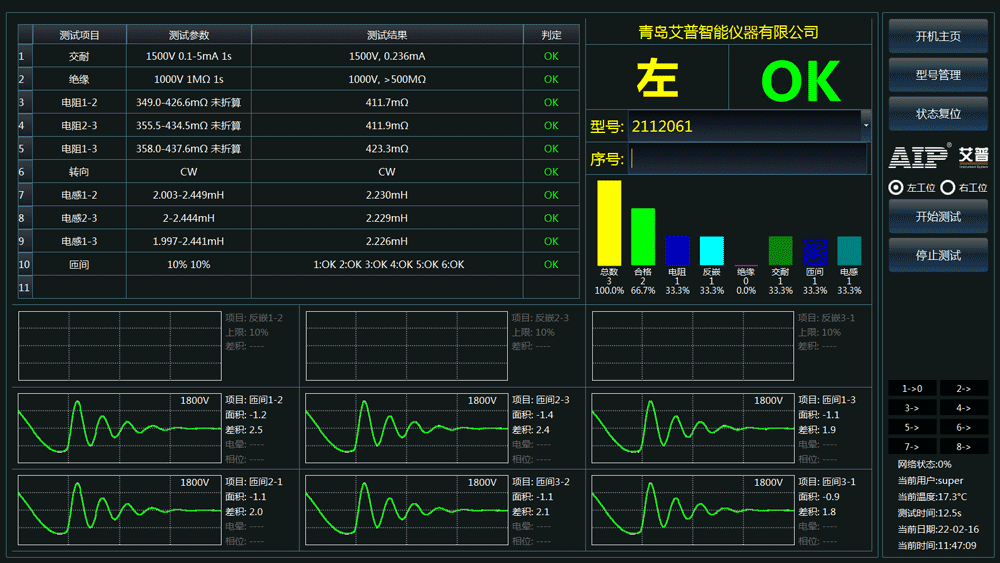1000x563 pixels.
Task: Toggle the 1->0 channel indicator
Action: [x=912, y=388]
